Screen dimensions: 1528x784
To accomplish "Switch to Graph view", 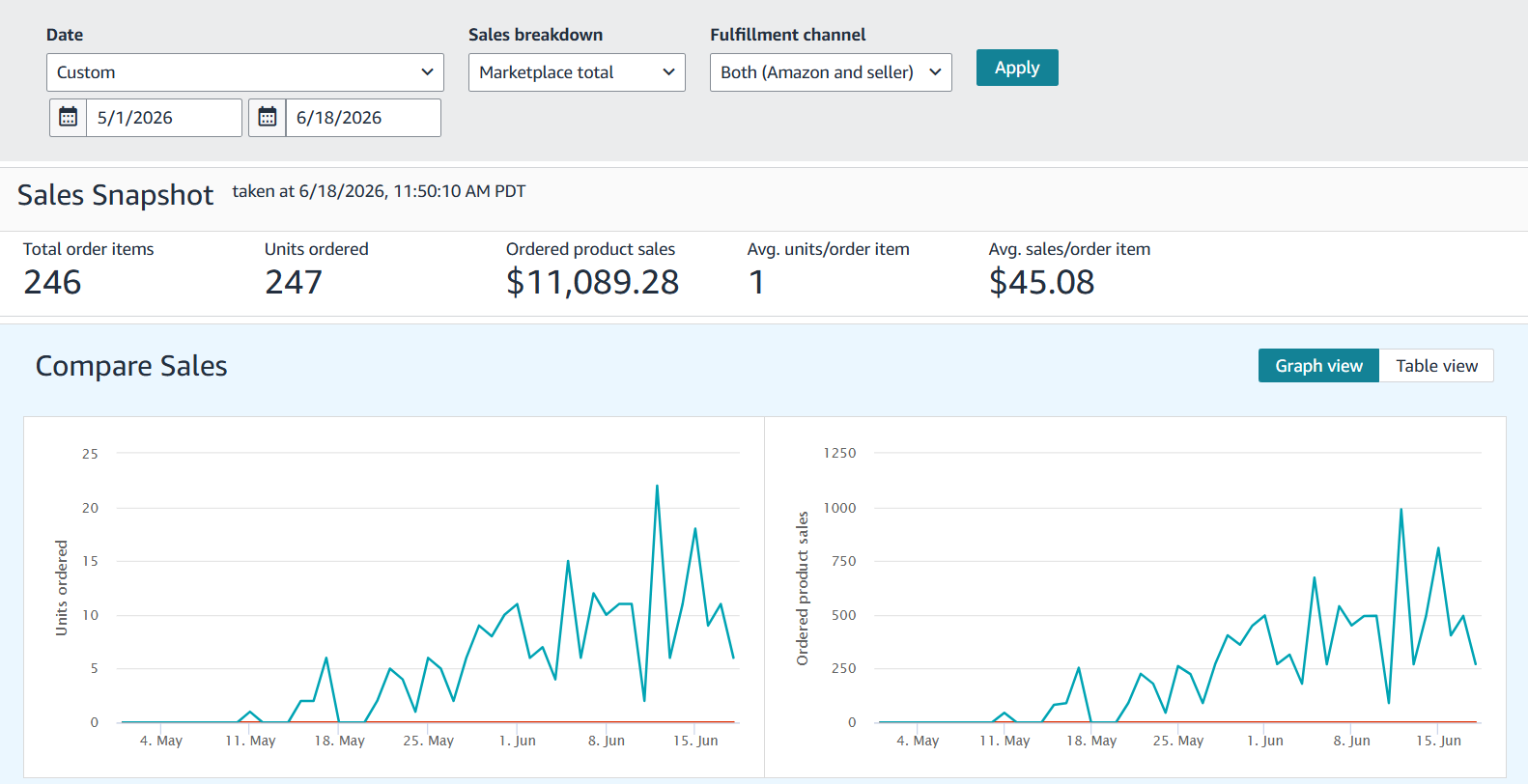I will (x=1318, y=366).
